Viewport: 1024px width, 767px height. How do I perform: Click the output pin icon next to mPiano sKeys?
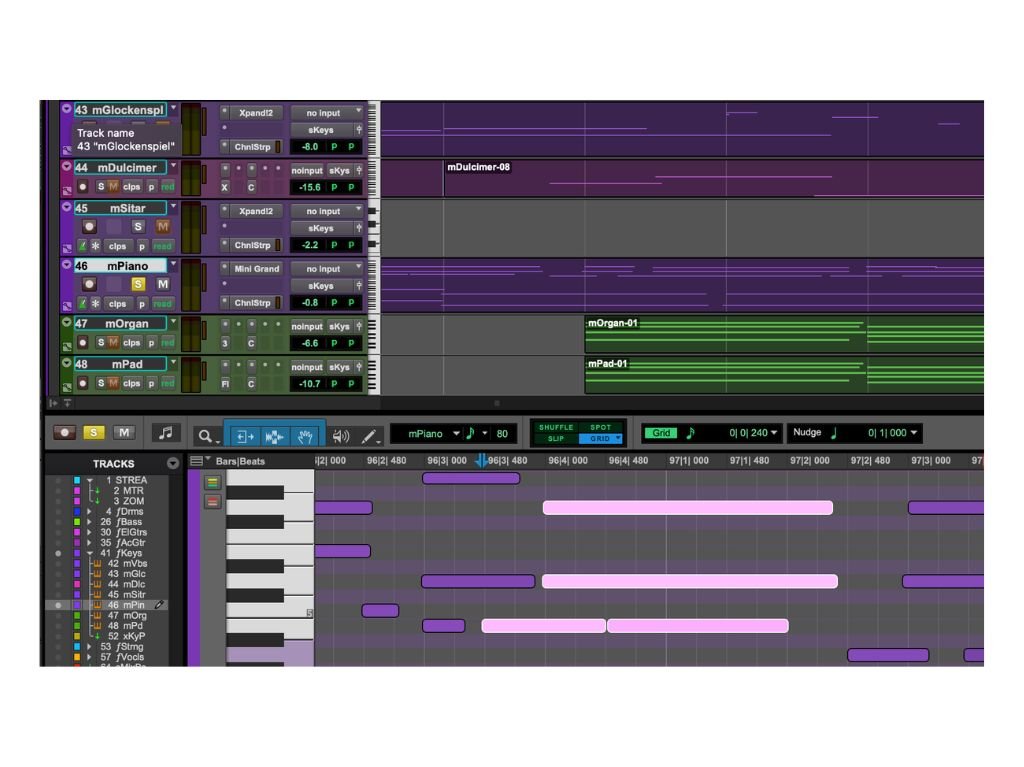(x=359, y=286)
